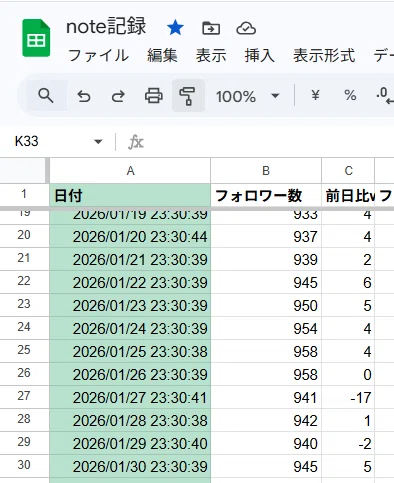Select row 20 header
The width and height of the screenshot is (394, 483).
(24, 235)
